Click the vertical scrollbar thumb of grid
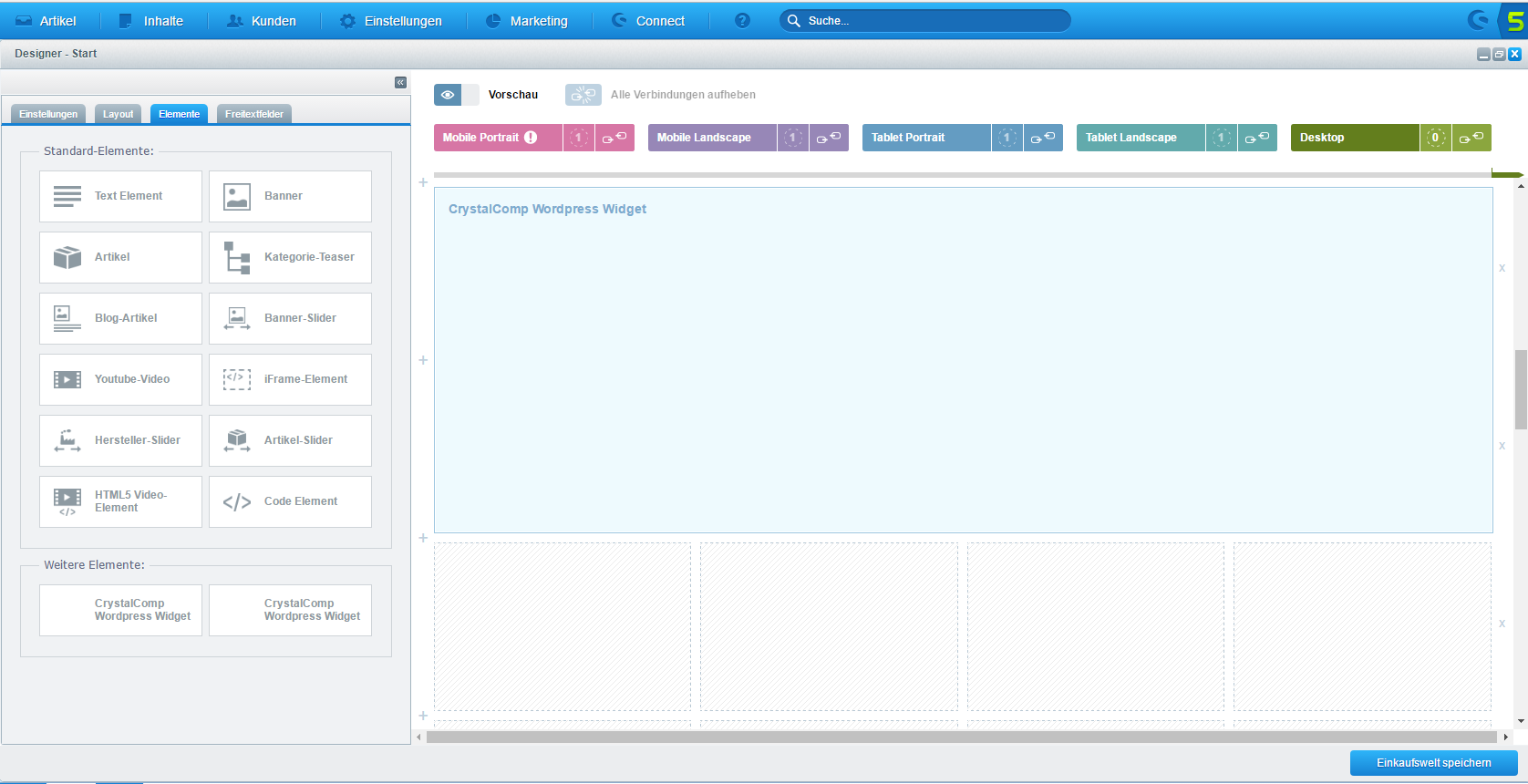 1521,389
